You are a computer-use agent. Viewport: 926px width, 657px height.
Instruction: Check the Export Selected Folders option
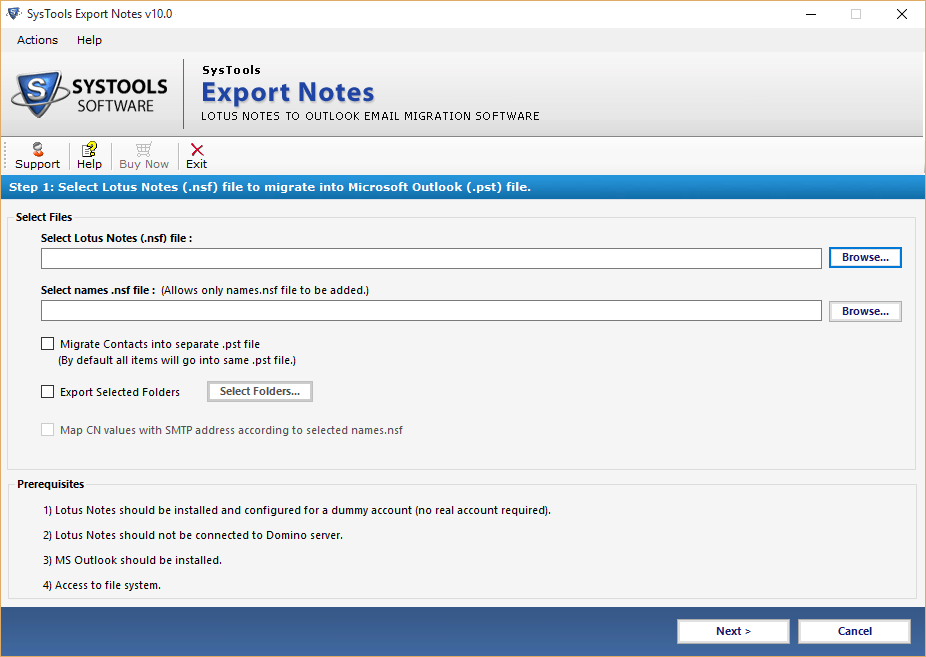(x=48, y=392)
